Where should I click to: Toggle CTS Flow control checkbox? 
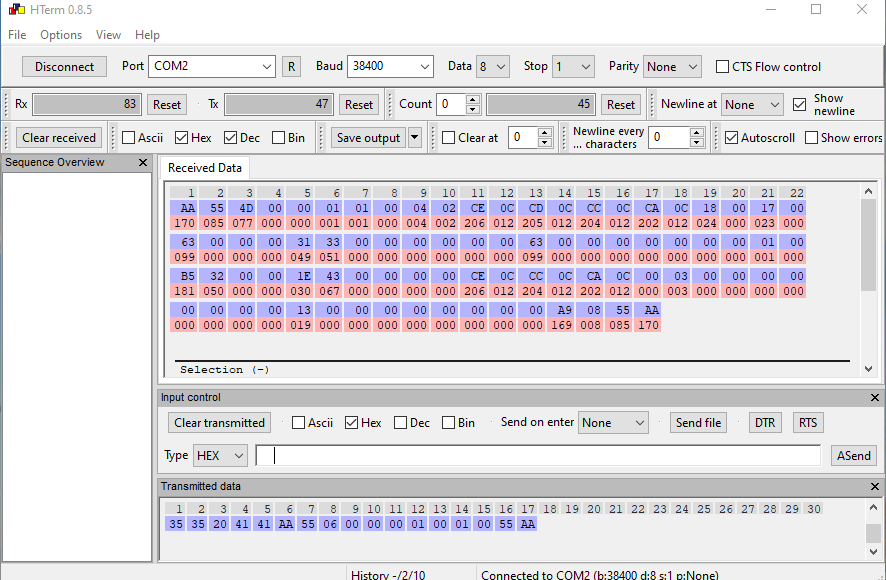point(722,67)
